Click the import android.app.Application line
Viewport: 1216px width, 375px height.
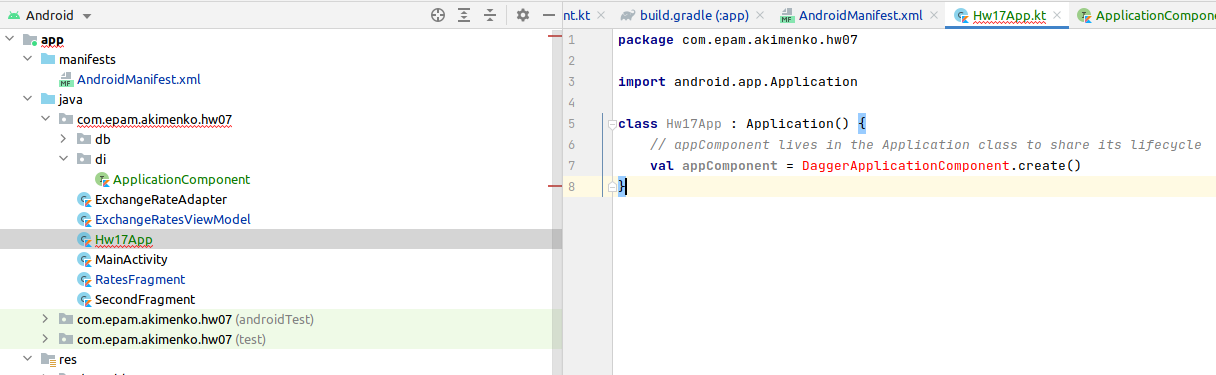tap(738, 82)
